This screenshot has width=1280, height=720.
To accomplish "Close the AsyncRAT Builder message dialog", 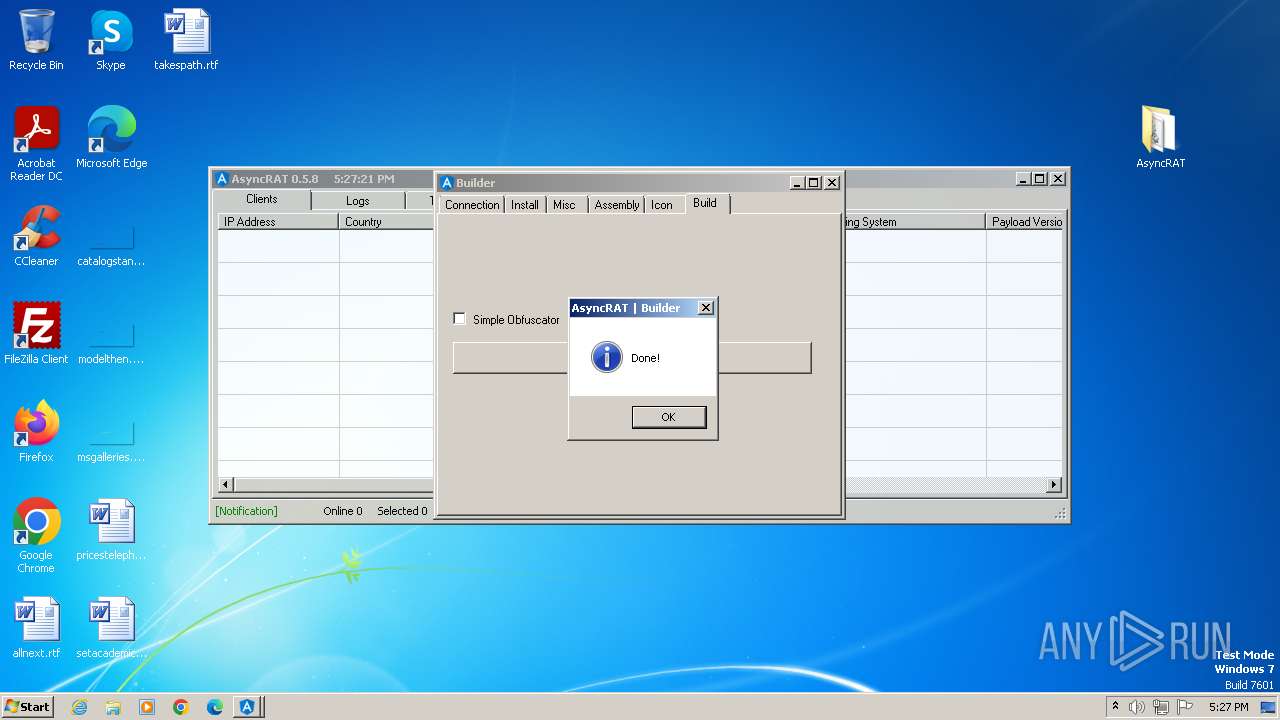I will coord(705,308).
